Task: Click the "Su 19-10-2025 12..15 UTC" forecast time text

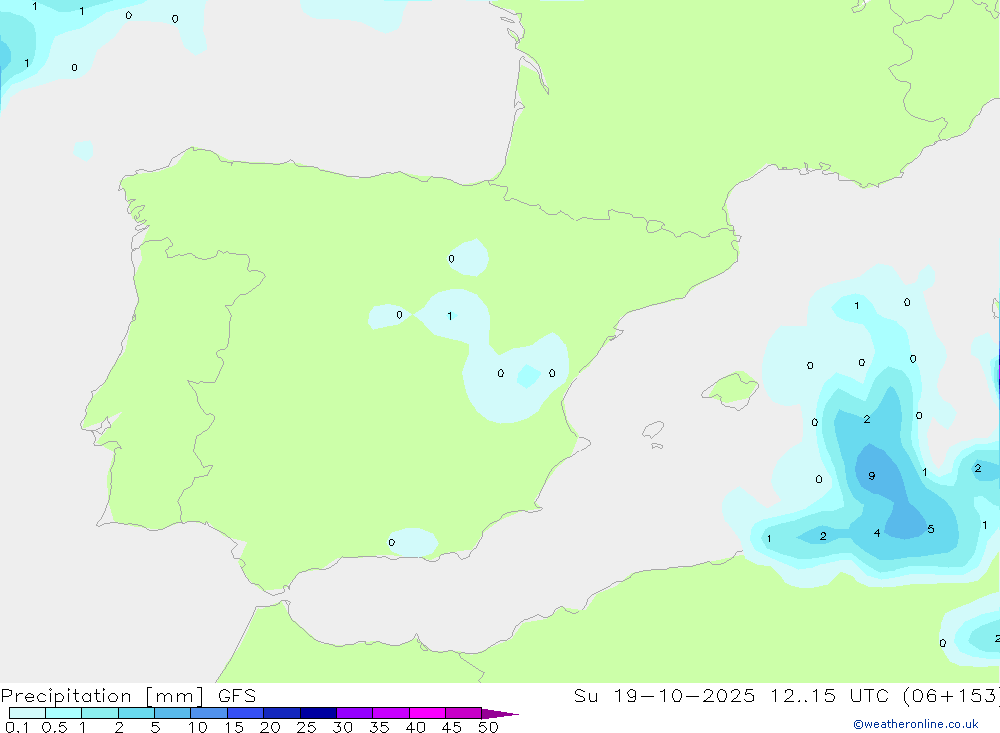Action: [732, 695]
